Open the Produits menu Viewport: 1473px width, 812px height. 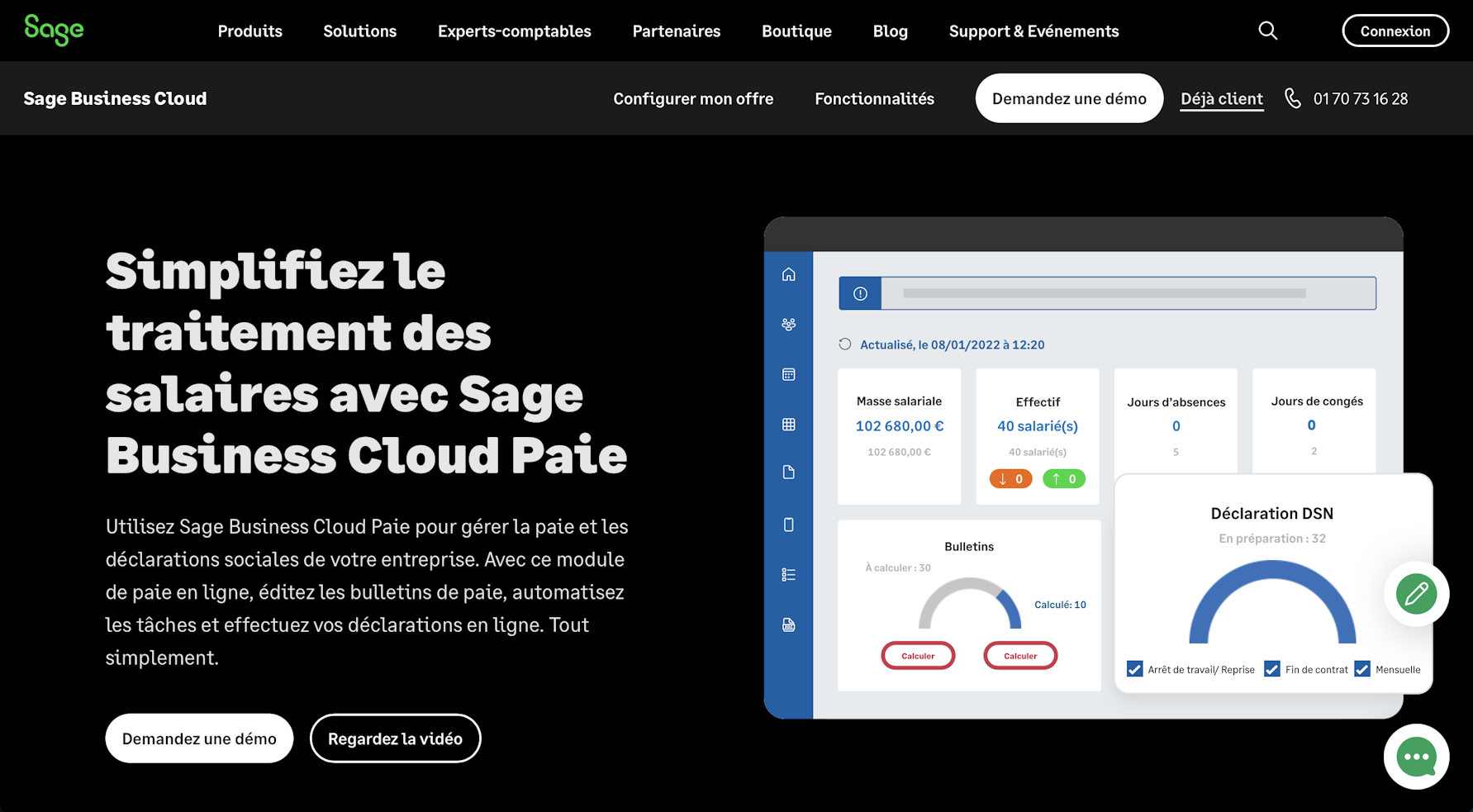(249, 31)
